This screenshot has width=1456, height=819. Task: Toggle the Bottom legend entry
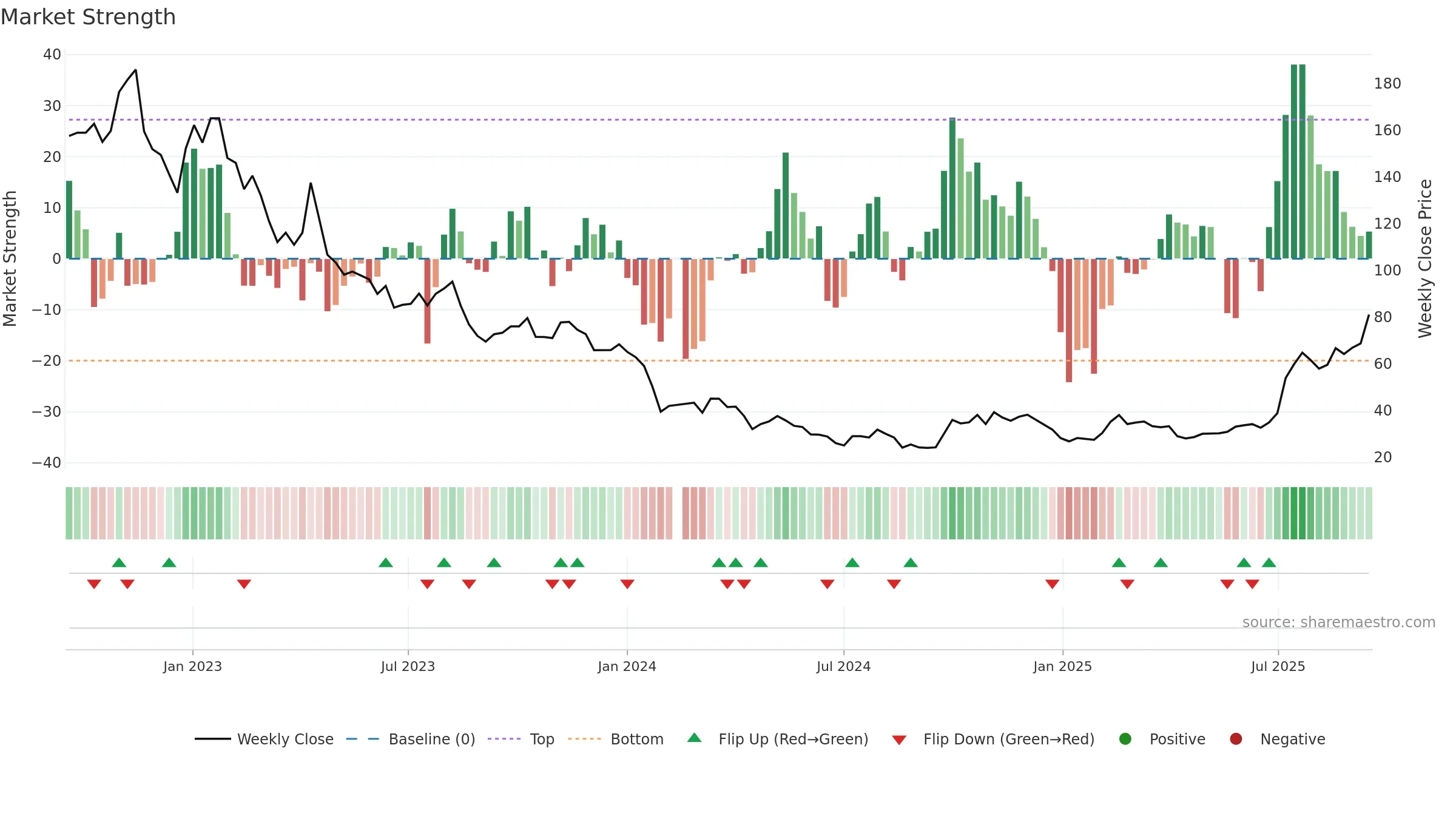[616, 739]
